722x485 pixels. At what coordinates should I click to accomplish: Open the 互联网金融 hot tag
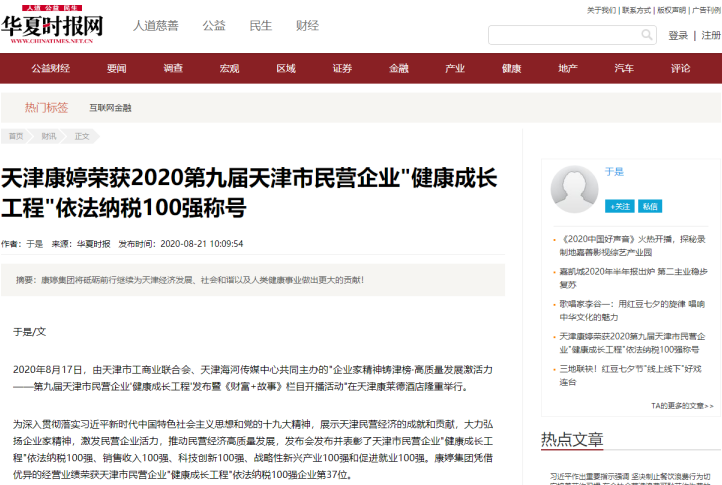pos(110,108)
